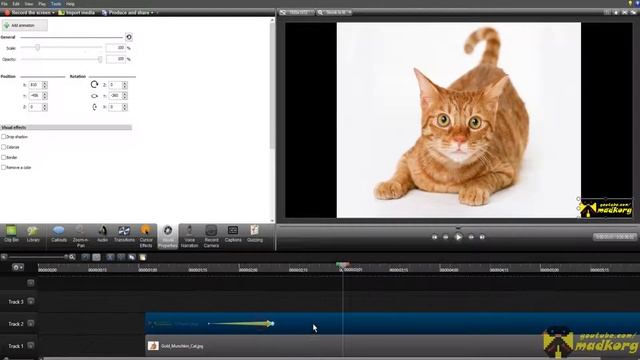Open the Transitions tool
Screen dimensions: 640x360
click(124, 235)
